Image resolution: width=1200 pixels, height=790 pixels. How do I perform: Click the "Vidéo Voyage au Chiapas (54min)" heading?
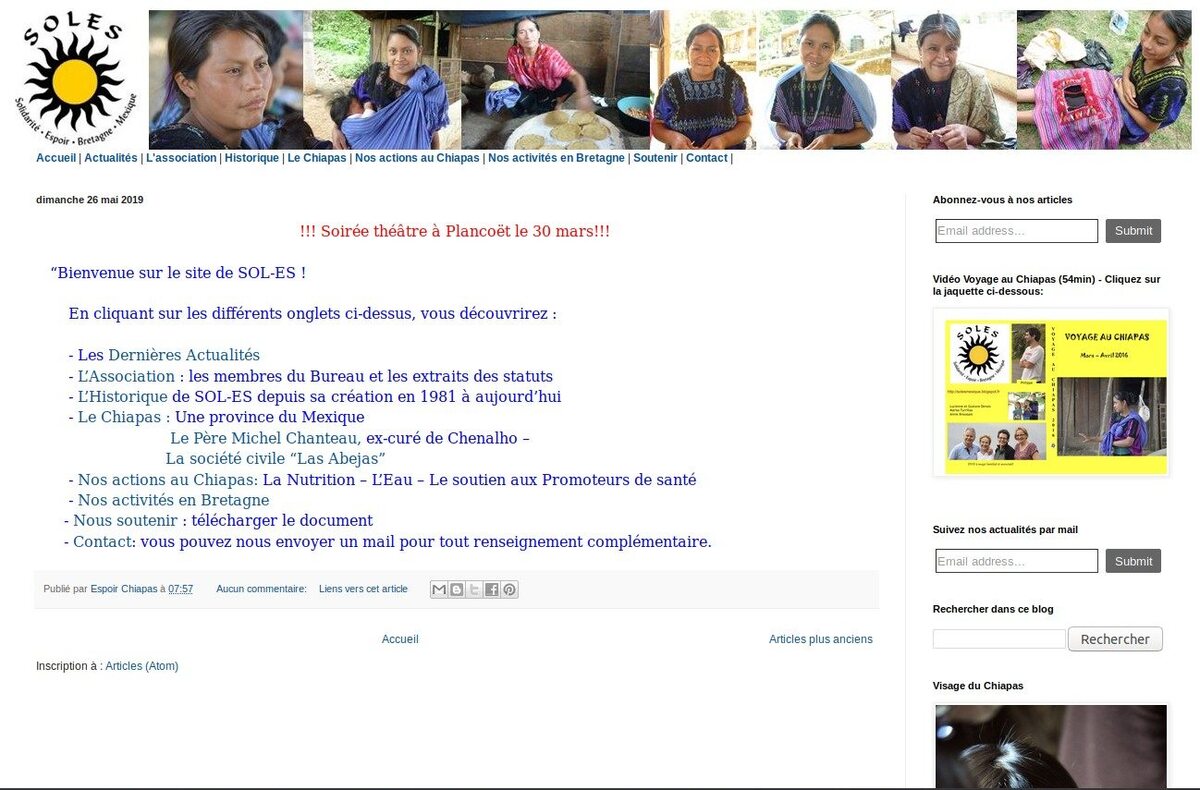point(1047,285)
